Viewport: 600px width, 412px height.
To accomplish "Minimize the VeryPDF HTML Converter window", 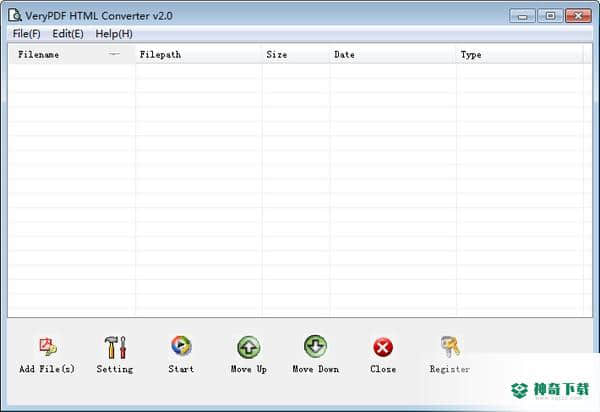I will [522, 16].
